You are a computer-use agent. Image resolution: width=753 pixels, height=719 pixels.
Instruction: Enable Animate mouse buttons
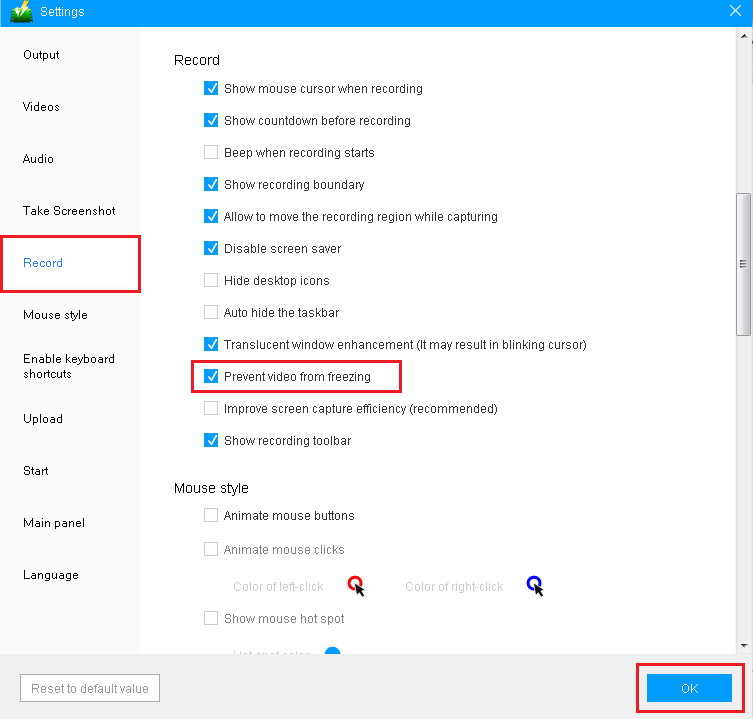pos(211,515)
